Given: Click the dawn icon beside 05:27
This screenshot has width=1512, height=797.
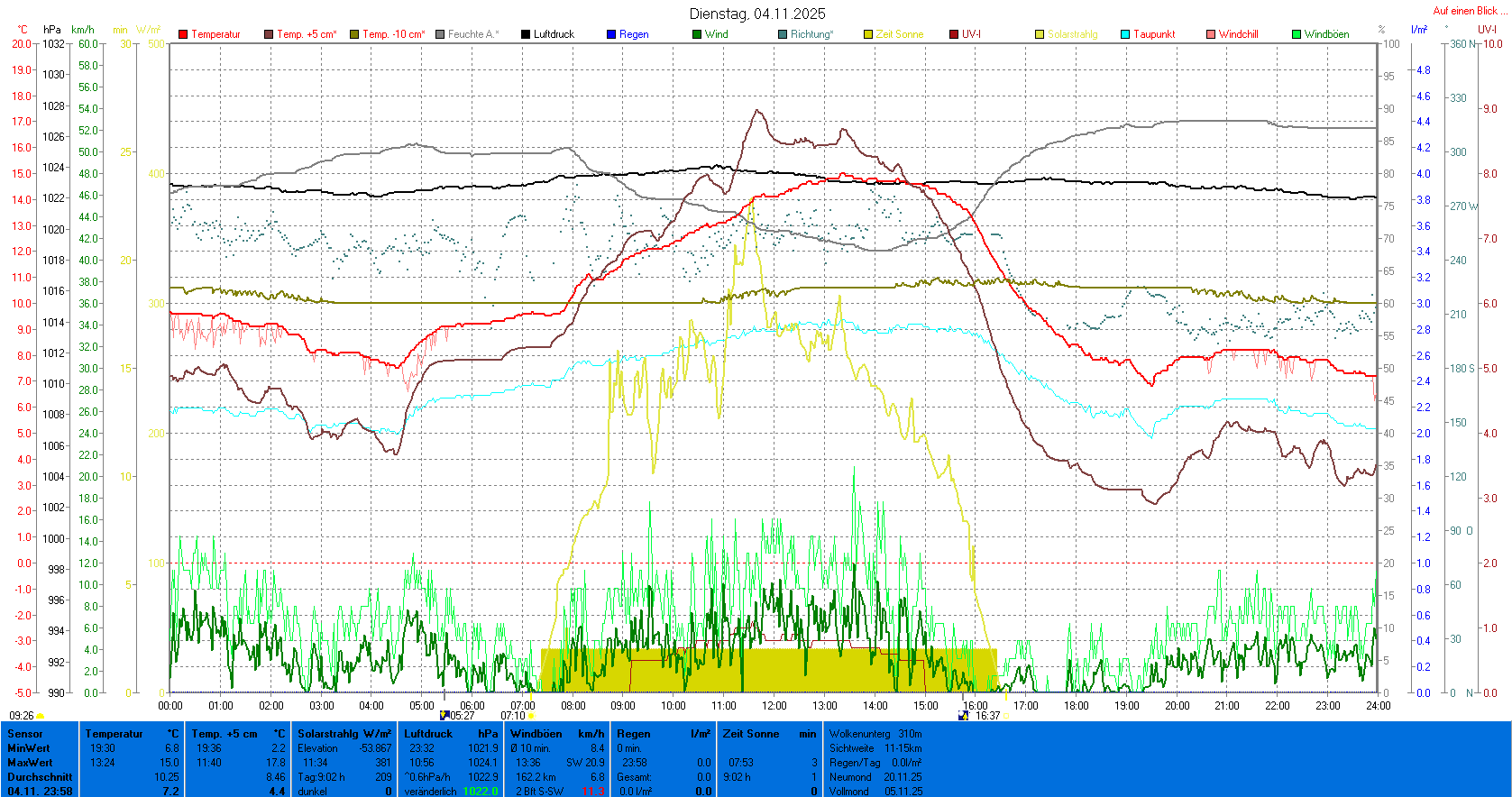Looking at the screenshot, I should [444, 715].
